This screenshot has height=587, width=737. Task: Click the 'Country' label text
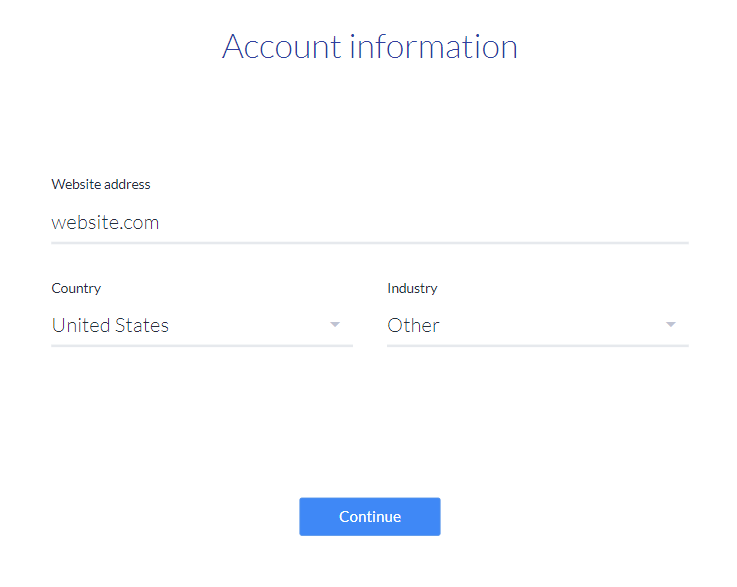[x=76, y=288]
